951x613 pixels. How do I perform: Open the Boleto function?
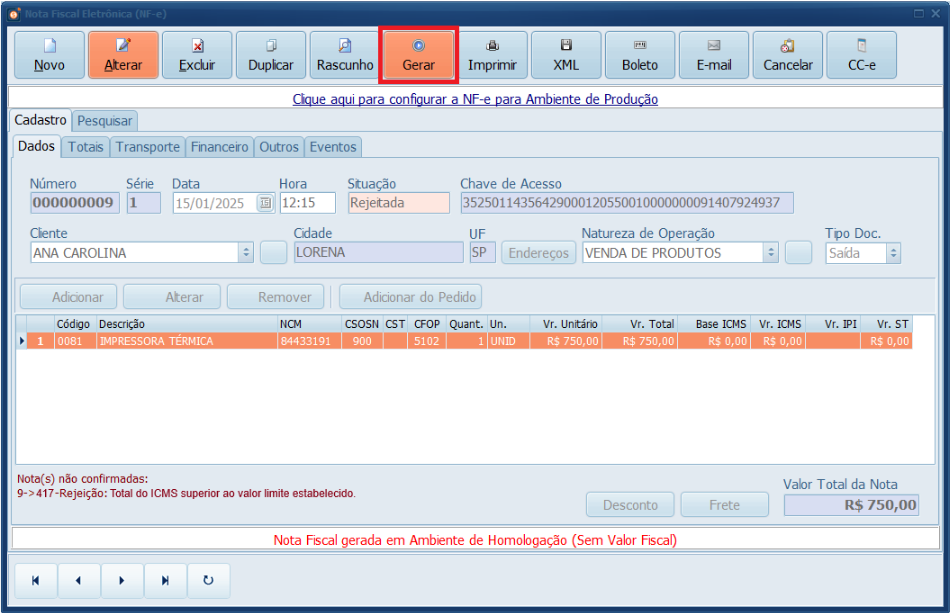pos(639,55)
